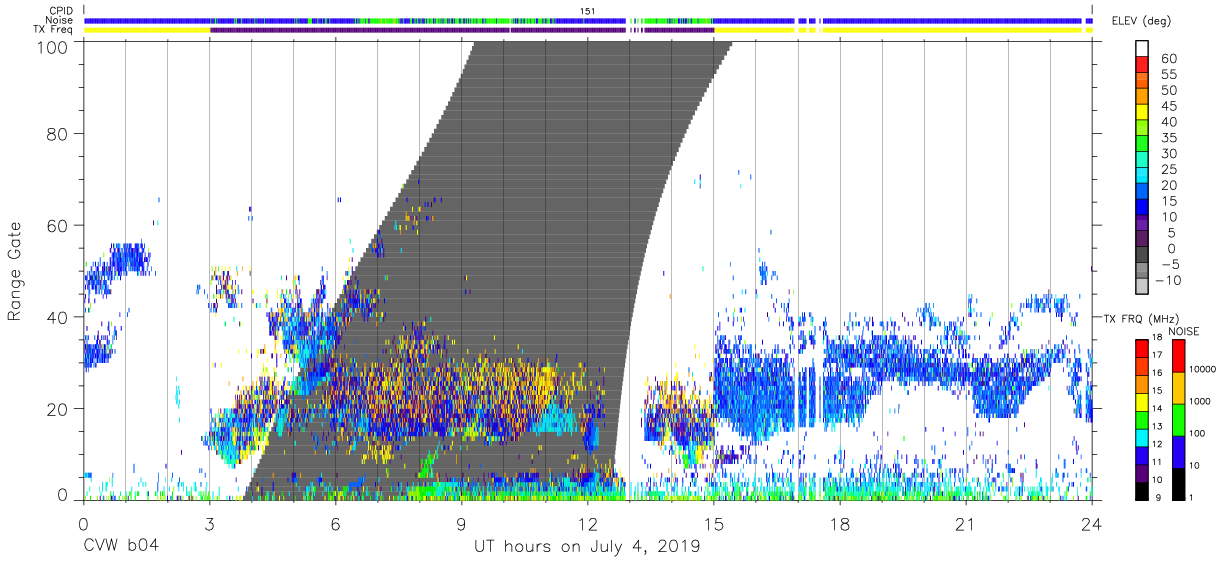Click the "UT hours on July 4, 2019" axis title
This screenshot has height=567, width=1228.
point(587,547)
